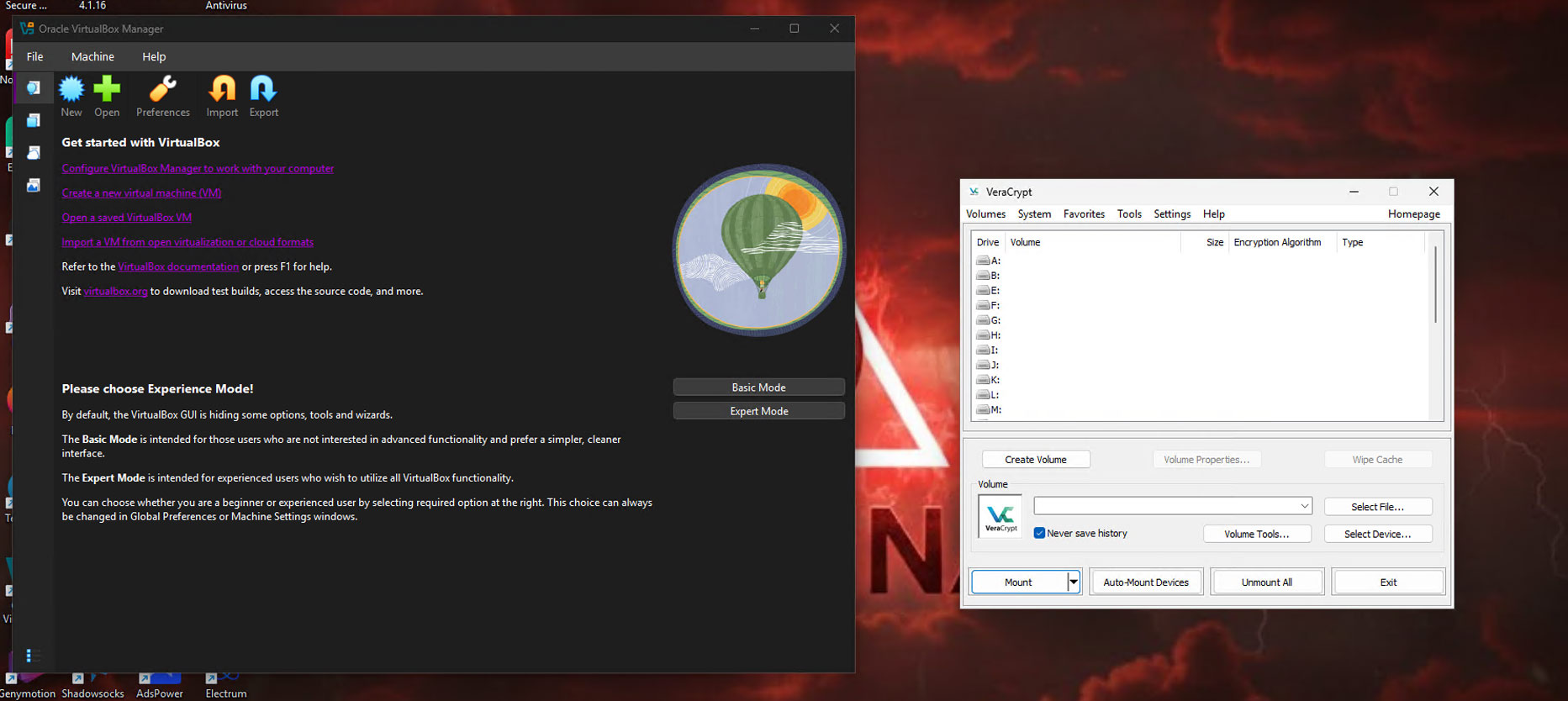This screenshot has height=701, width=1568.
Task: Click the Homepage link in VeraCrypt
Action: click(1414, 214)
